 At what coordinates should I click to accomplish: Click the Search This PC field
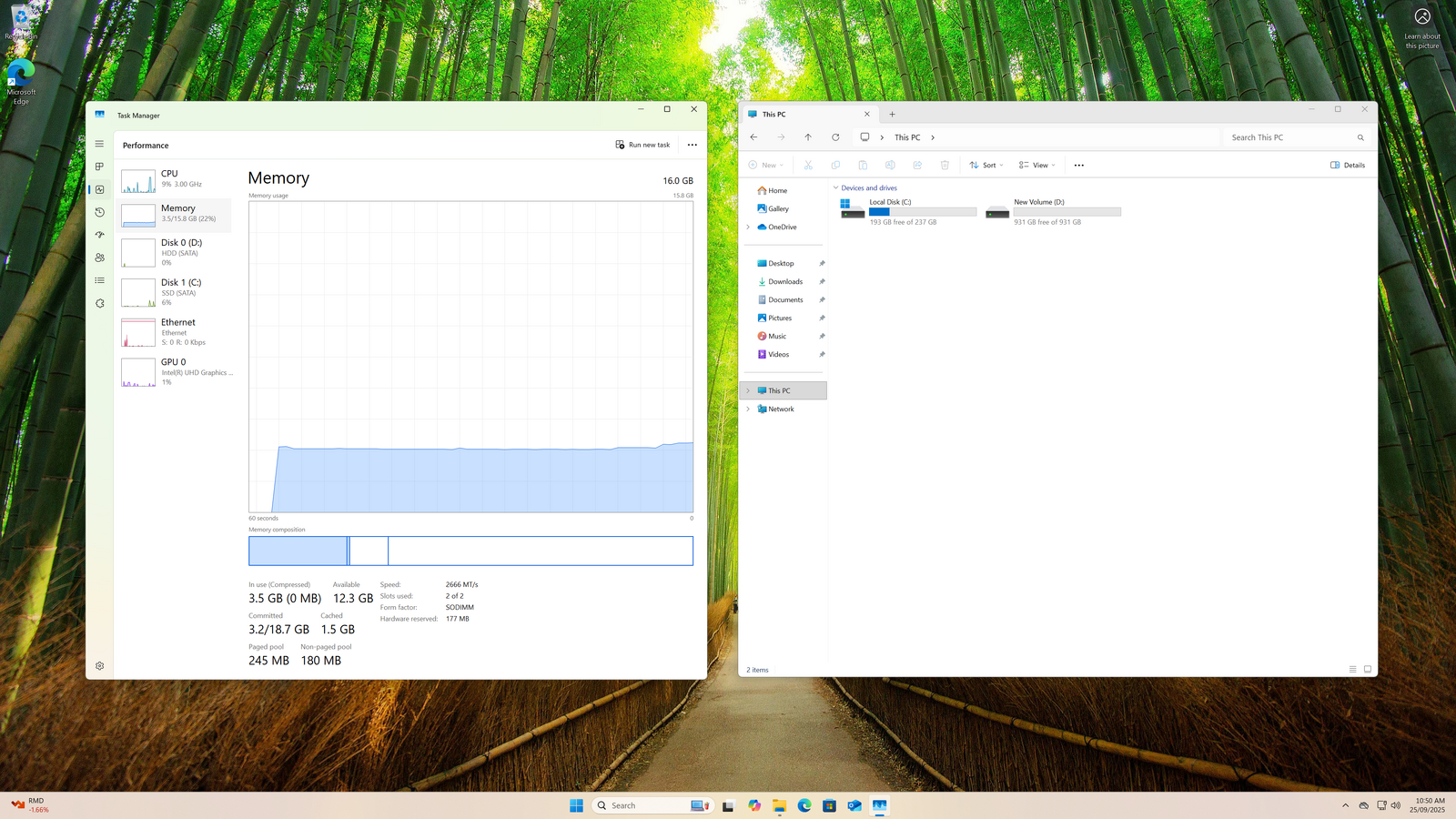point(1288,137)
